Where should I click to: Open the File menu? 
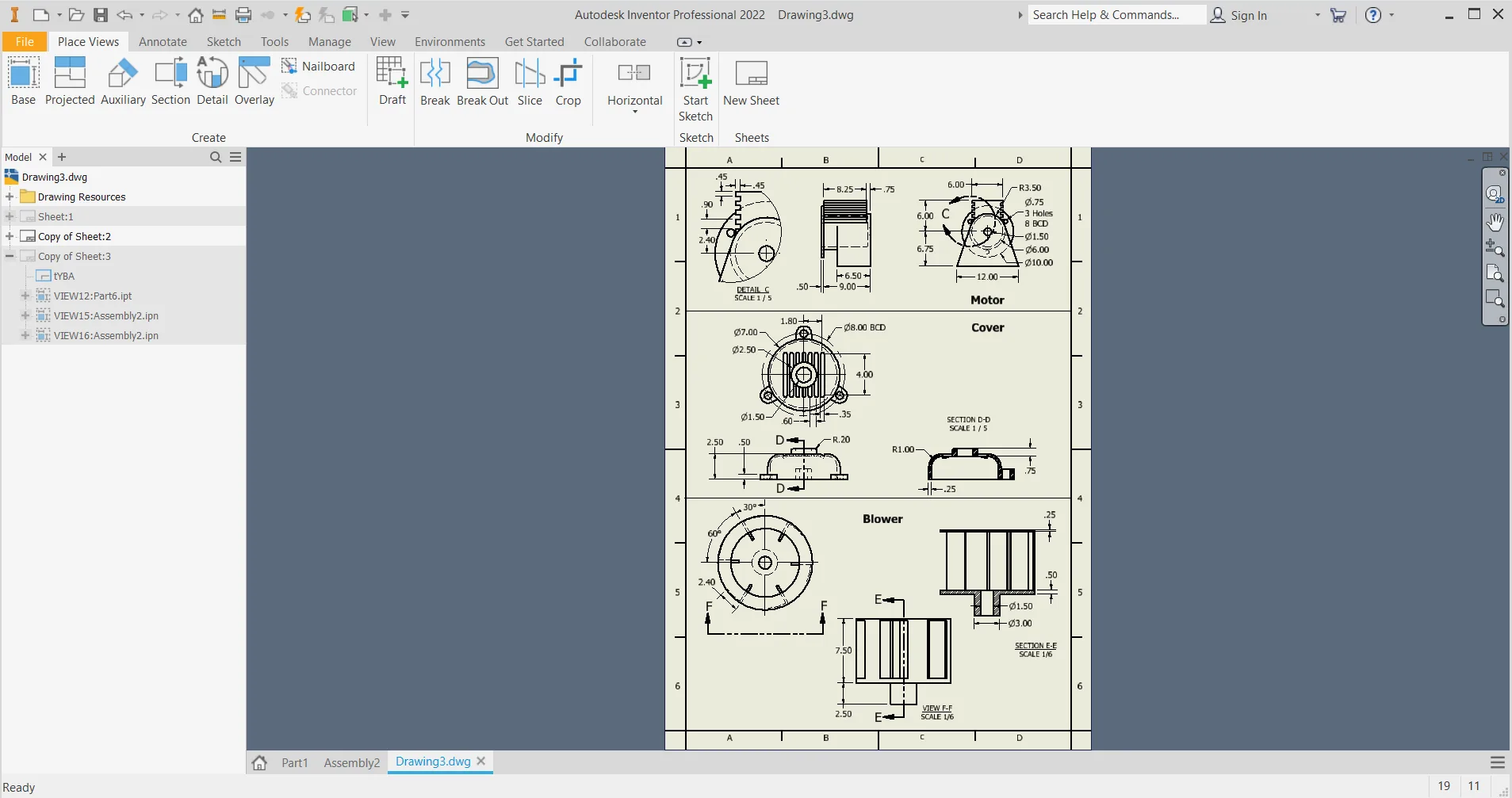(x=25, y=42)
